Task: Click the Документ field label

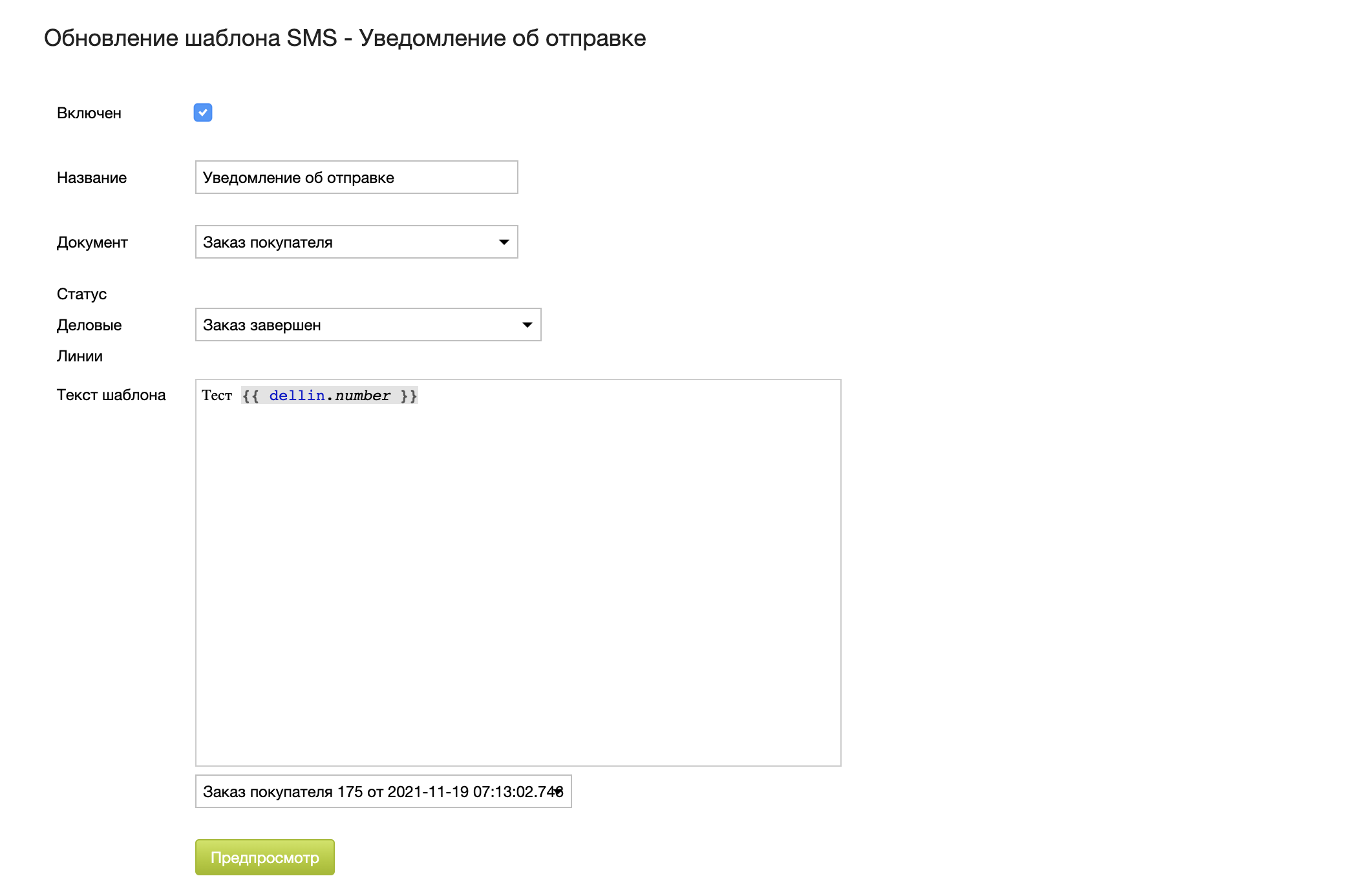Action: click(92, 242)
